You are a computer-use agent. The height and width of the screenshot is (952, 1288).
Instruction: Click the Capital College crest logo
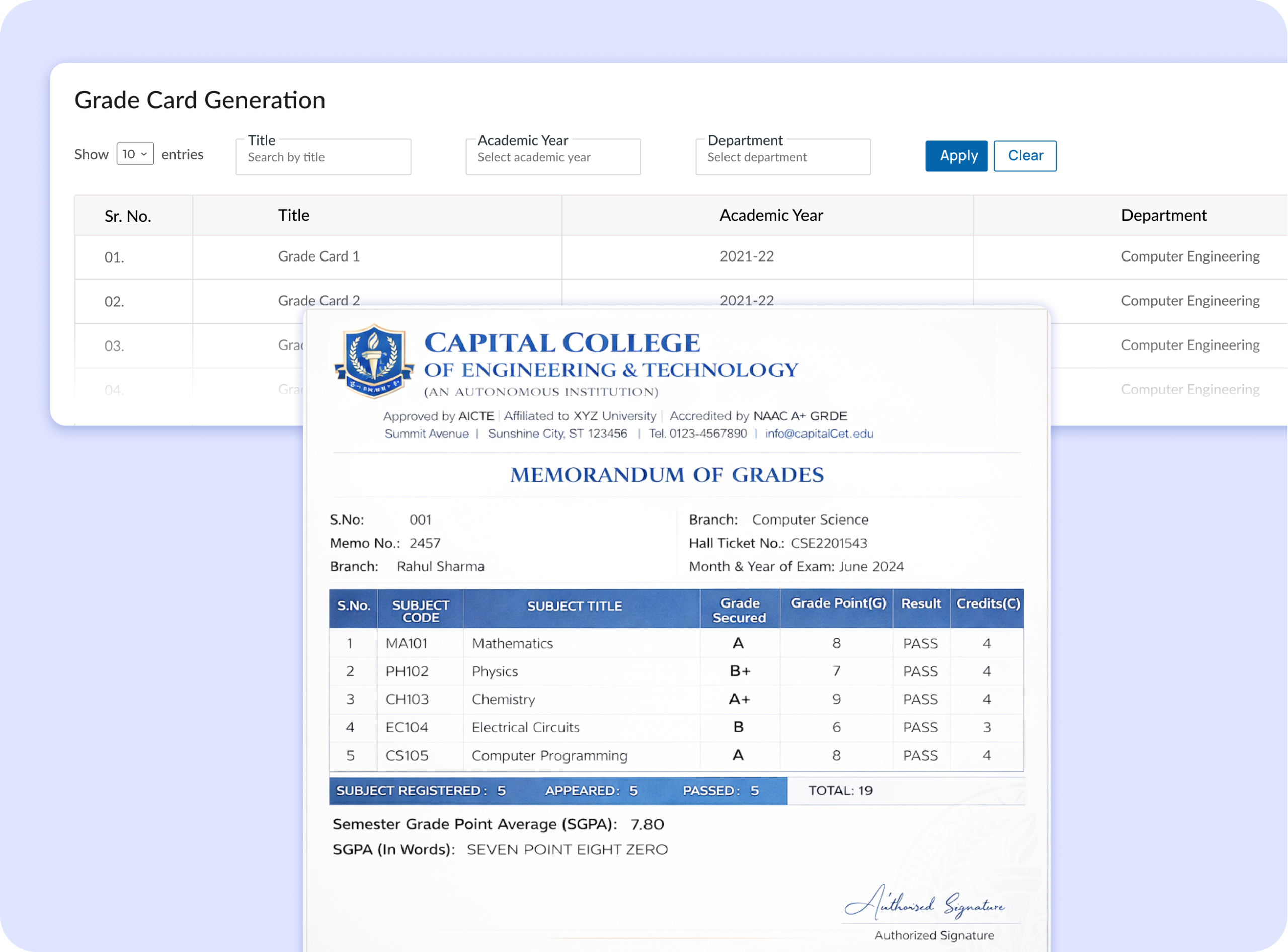point(374,361)
